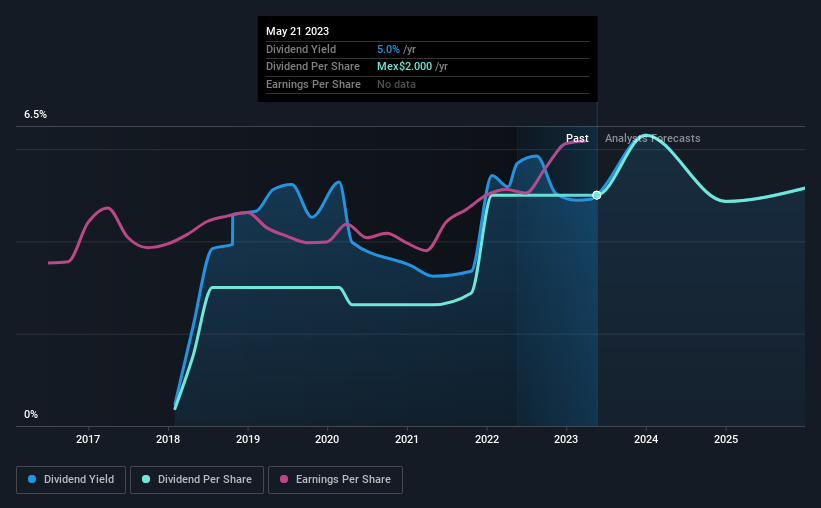The height and width of the screenshot is (508, 821).
Task: Click the teal Dividend Per Share legend dot
Action: coord(146,479)
